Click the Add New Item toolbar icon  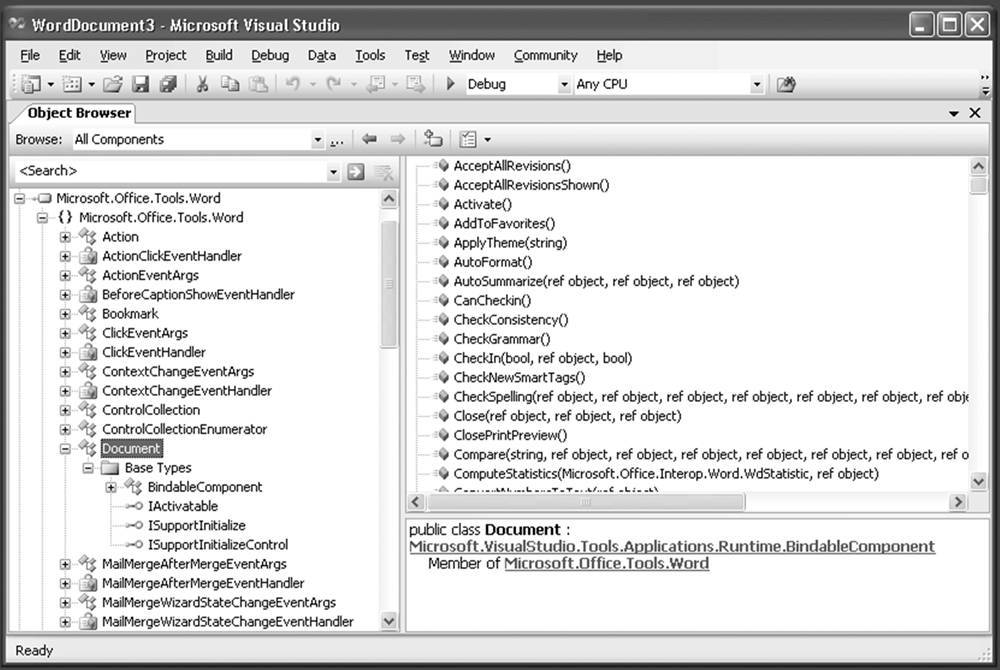pyautogui.click(x=72, y=84)
